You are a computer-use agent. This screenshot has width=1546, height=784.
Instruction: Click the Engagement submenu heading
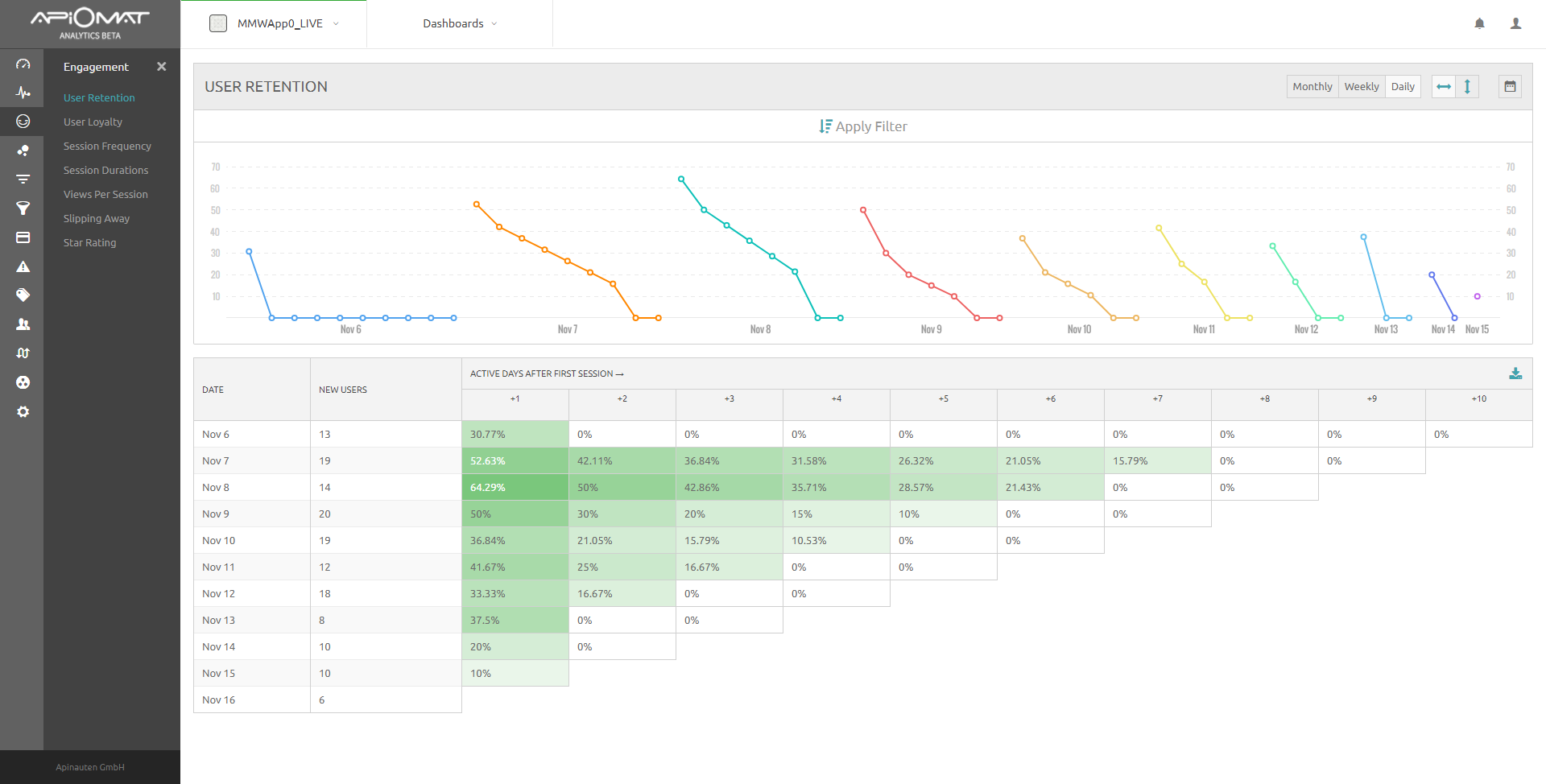point(96,67)
